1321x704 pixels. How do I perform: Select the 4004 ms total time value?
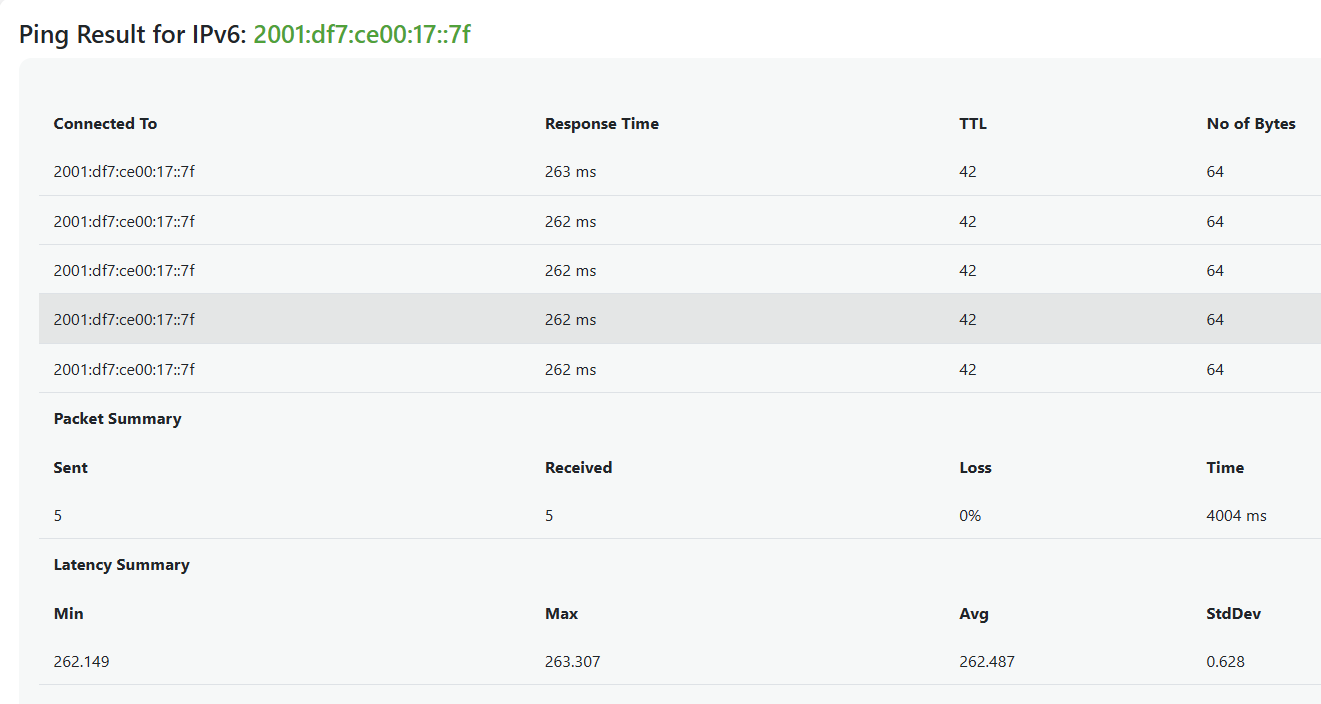pyautogui.click(x=1237, y=516)
